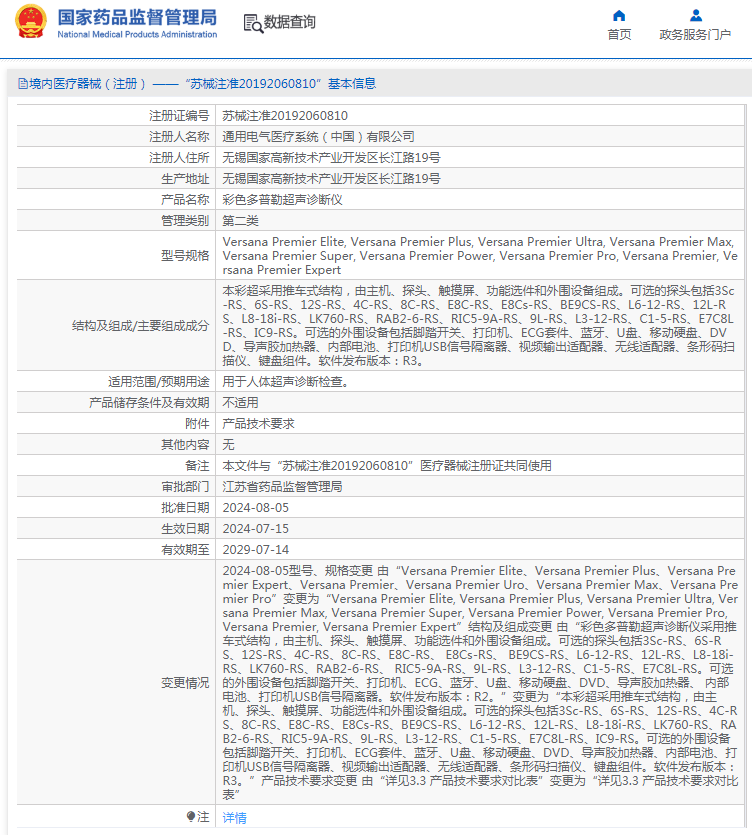Image resolution: width=752 pixels, height=835 pixels.
Task: Click the 产品储存条件及有效期 label
Action: pyautogui.click(x=149, y=403)
